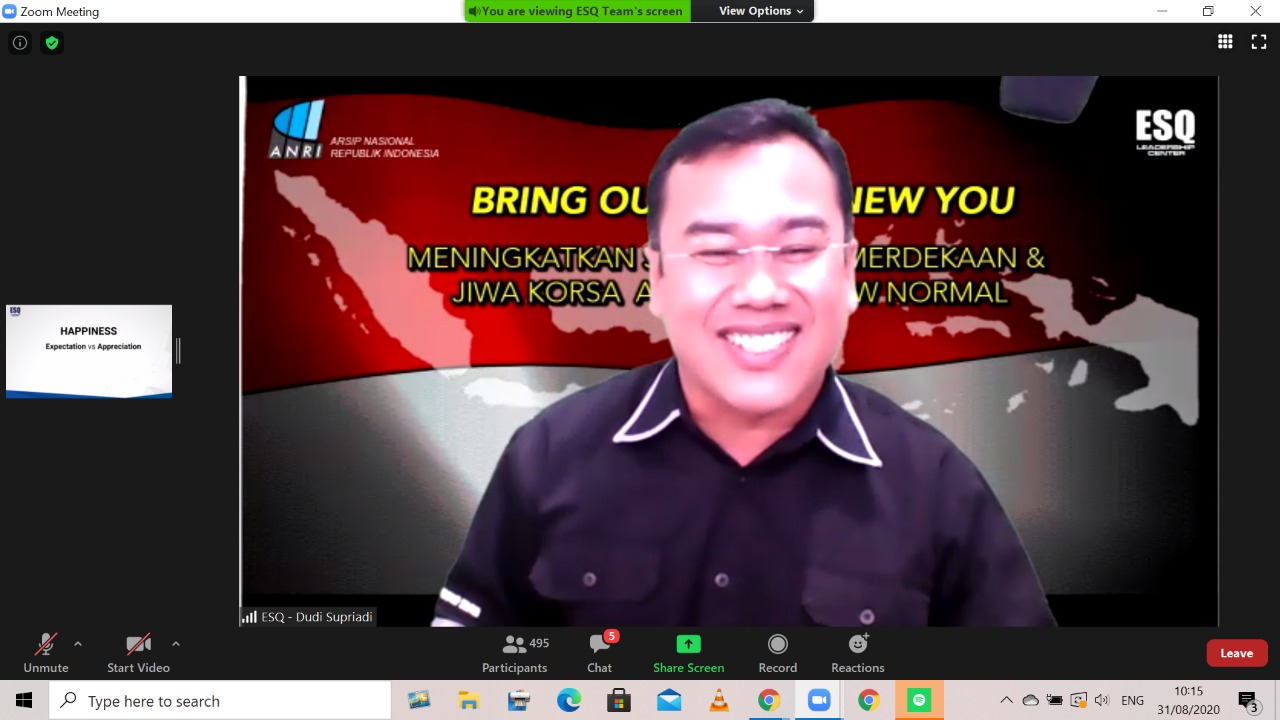Image resolution: width=1280 pixels, height=720 pixels.
Task: Expand video options arrow next to Start Video
Action: 176,644
